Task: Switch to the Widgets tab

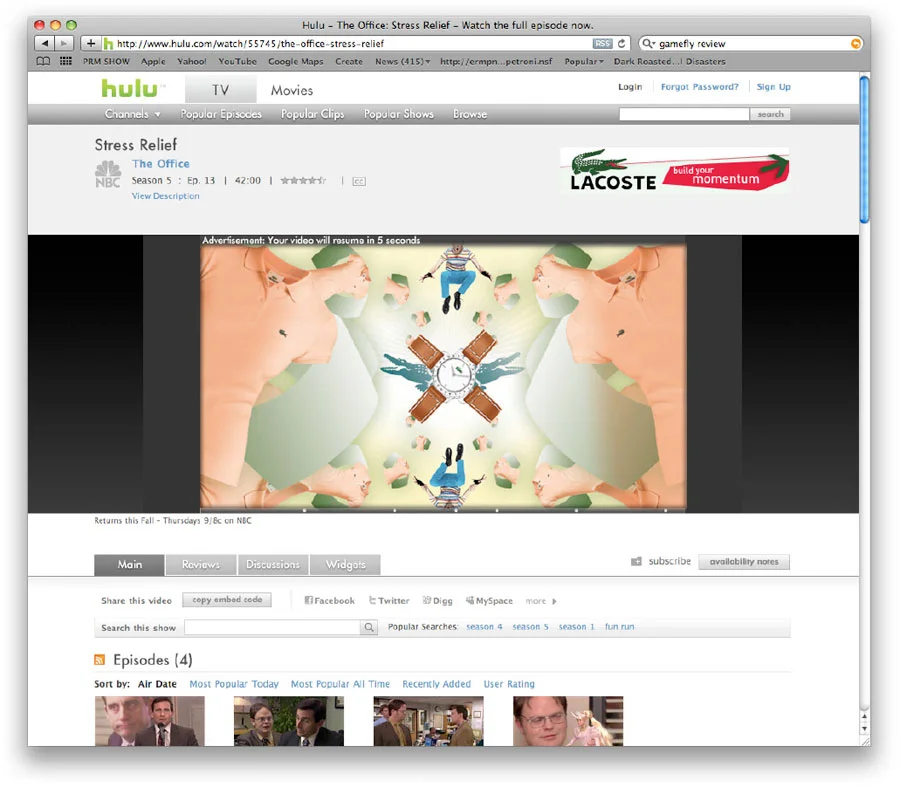Action: point(345,564)
